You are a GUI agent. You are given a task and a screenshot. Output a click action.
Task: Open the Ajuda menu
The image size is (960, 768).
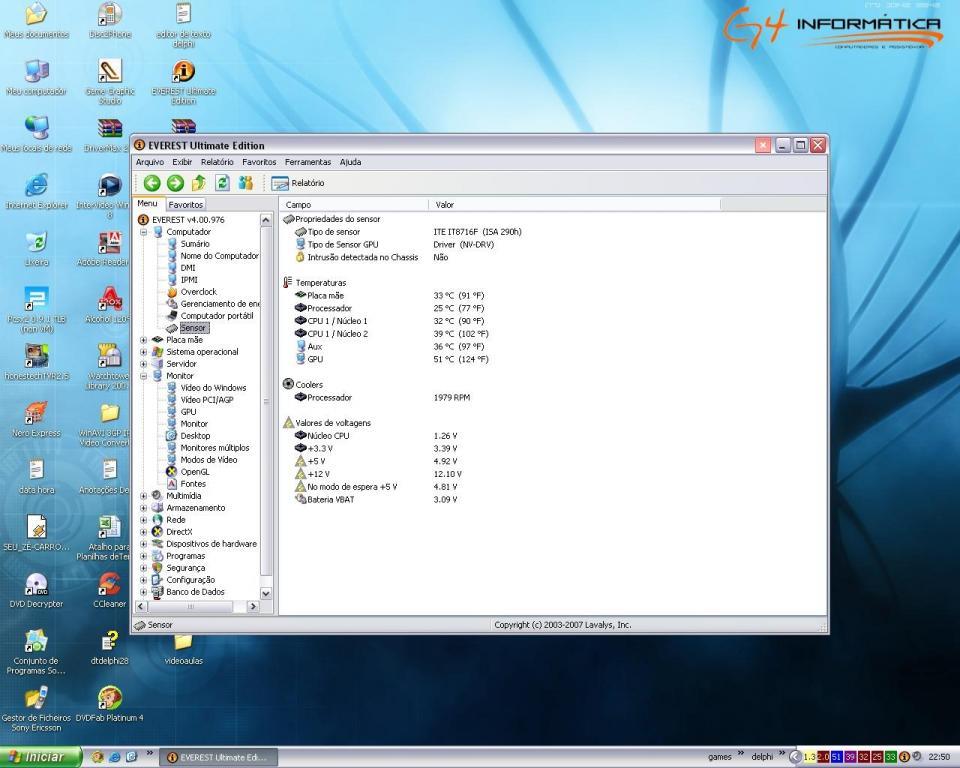coord(350,162)
